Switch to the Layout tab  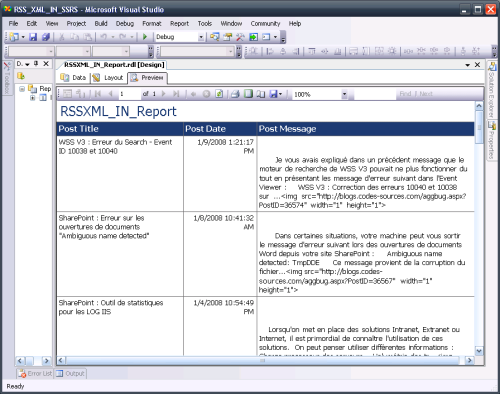[108, 78]
